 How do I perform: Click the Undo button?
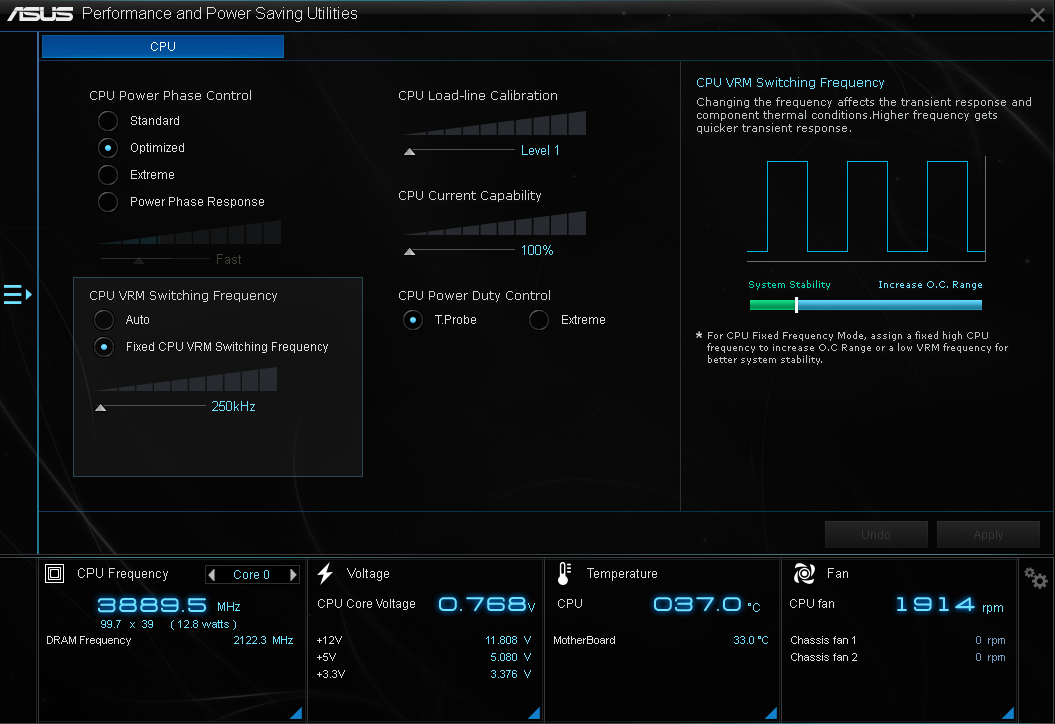coord(876,534)
